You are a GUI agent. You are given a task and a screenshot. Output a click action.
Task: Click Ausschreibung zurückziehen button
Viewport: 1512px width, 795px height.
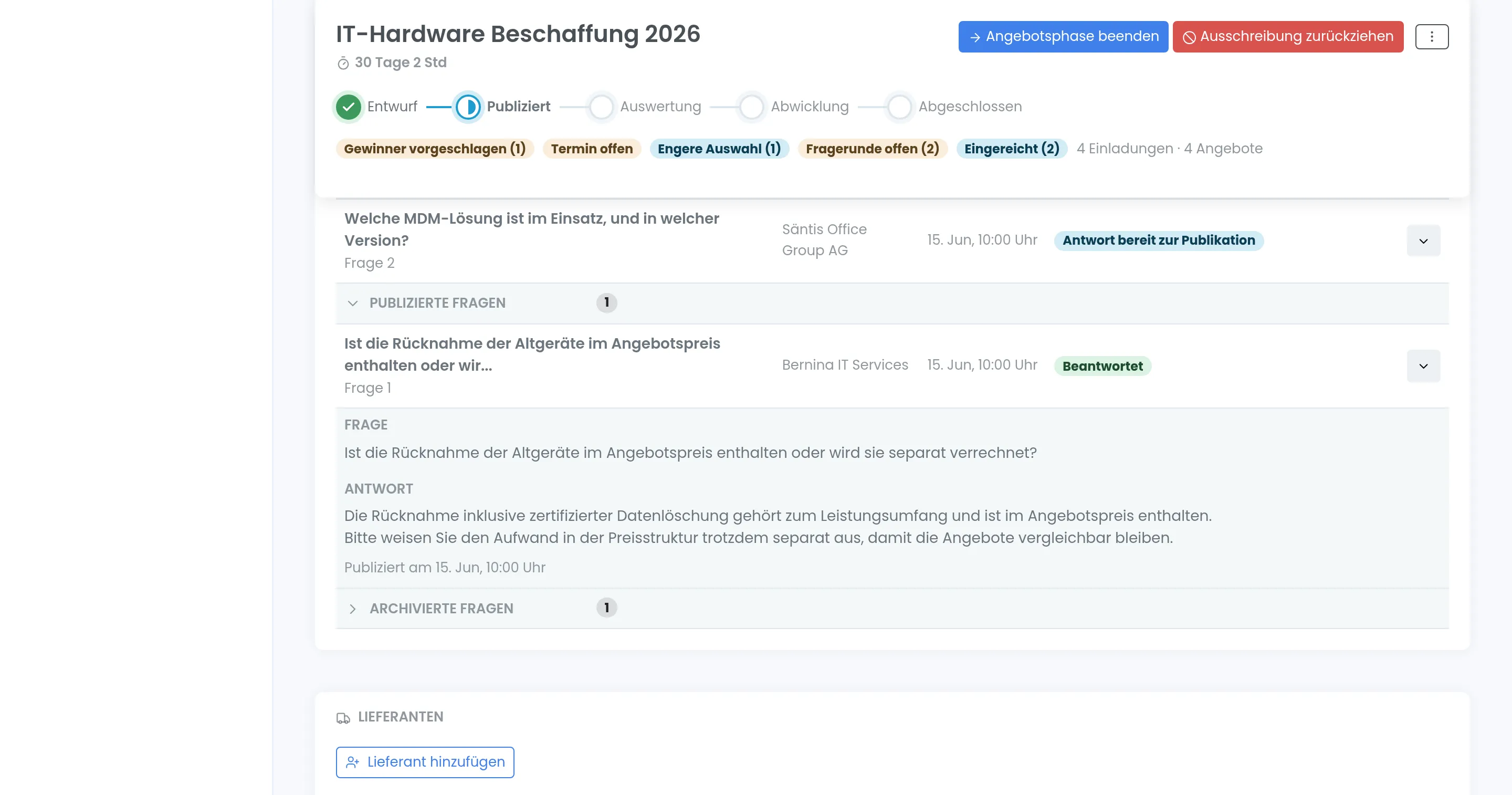coord(1288,36)
